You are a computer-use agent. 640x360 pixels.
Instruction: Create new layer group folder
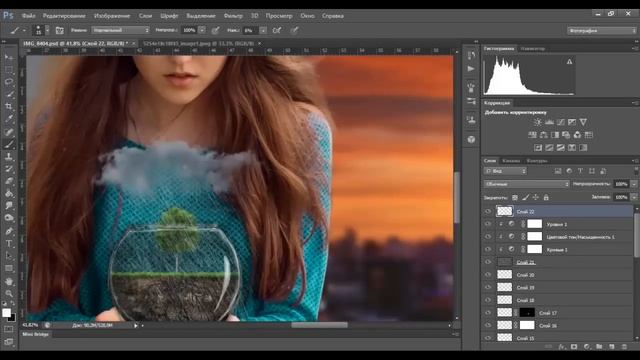pyautogui.click(x=599, y=347)
